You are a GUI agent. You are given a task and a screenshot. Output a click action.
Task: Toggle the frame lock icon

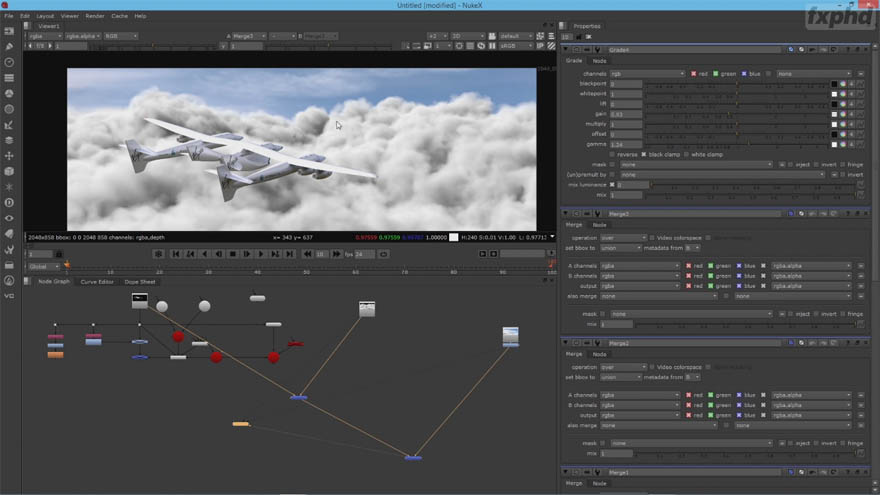pos(59,254)
